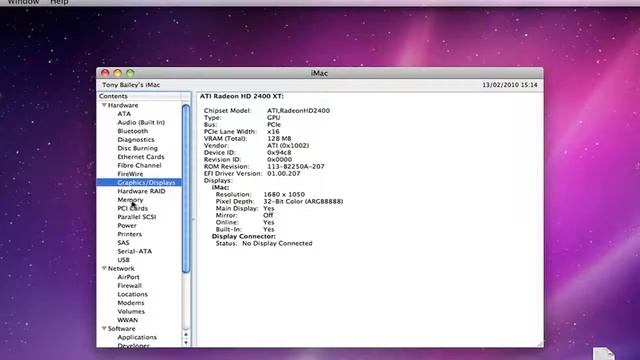Select the highlighted Graphics/Displays entry
Viewport: 640px width, 360px height.
tap(139, 182)
